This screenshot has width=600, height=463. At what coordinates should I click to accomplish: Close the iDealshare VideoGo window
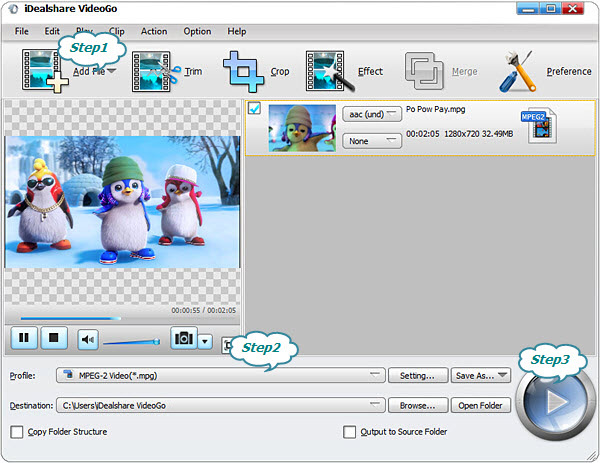[x=573, y=8]
